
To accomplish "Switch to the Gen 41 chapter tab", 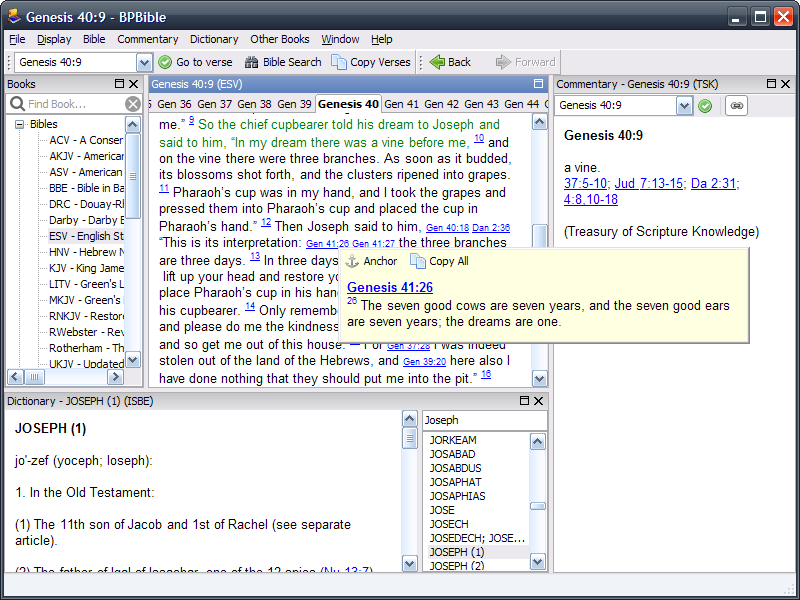I will (x=401, y=104).
